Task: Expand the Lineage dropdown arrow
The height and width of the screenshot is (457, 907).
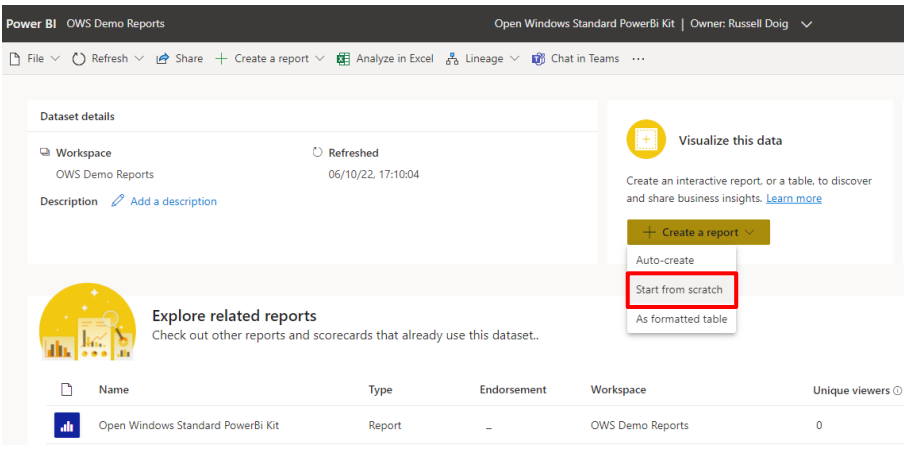Action: click(x=514, y=58)
